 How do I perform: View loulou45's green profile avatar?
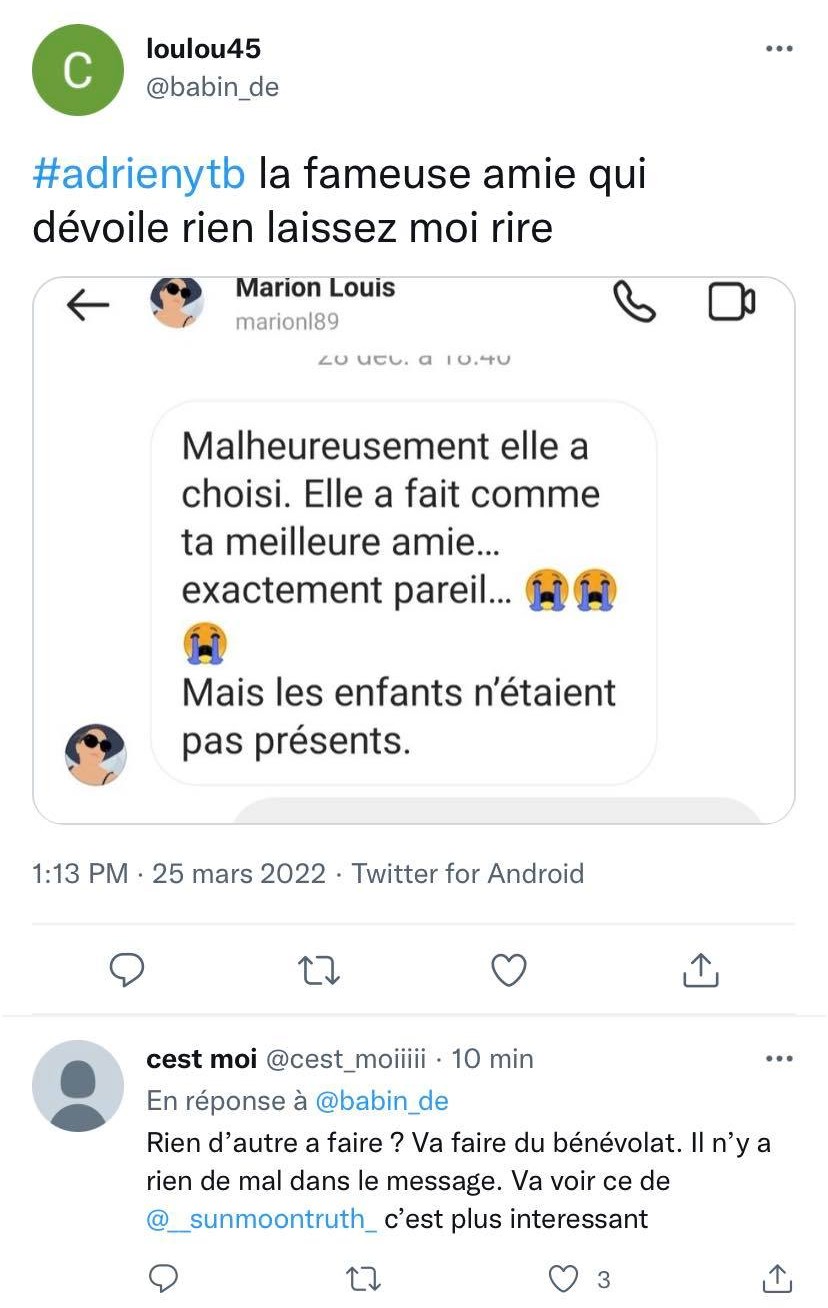[78, 70]
